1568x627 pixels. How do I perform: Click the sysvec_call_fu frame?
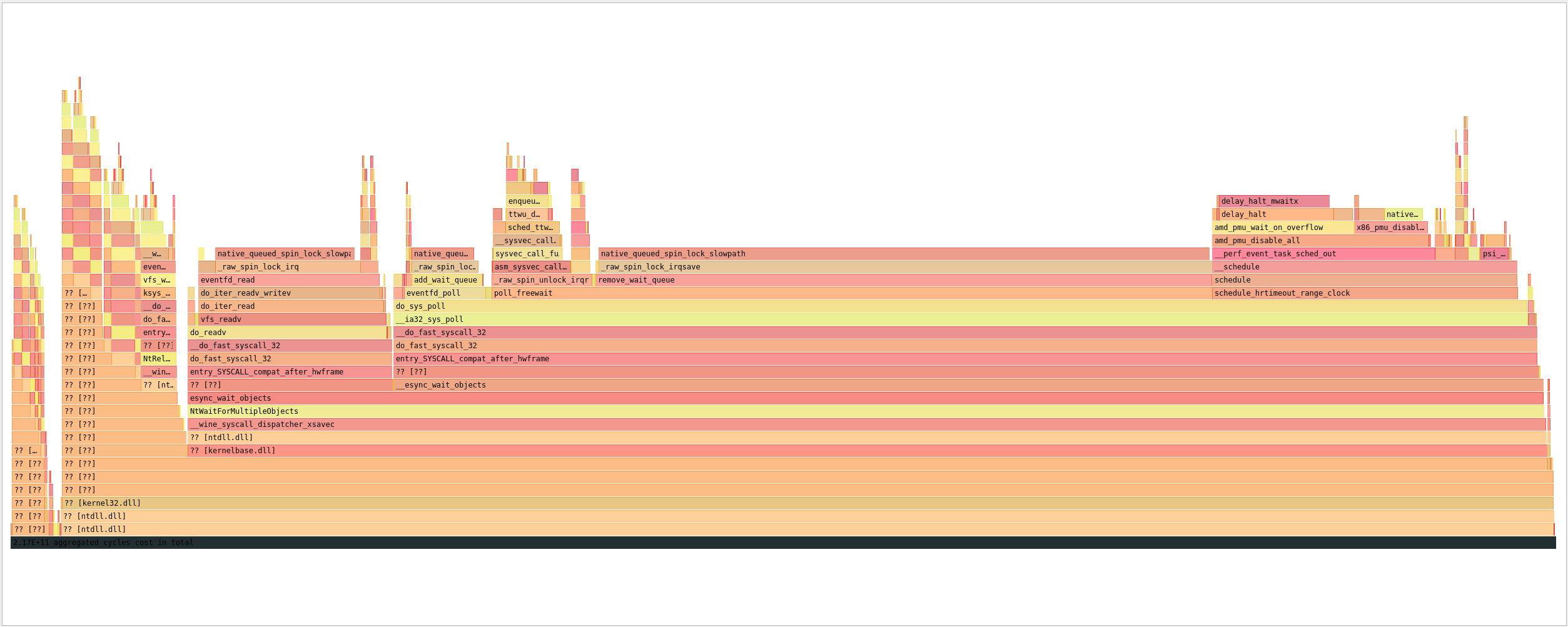click(x=527, y=254)
